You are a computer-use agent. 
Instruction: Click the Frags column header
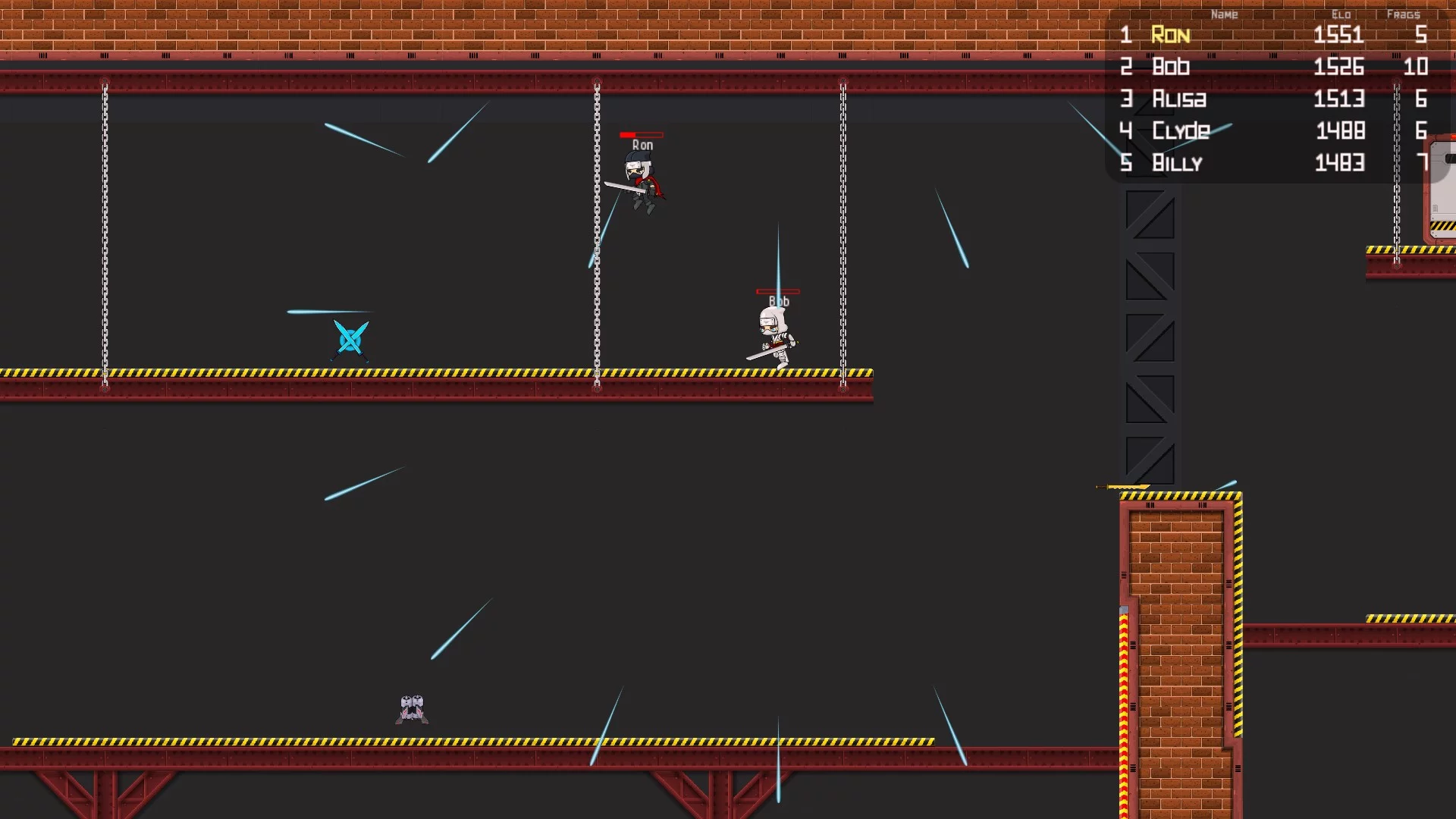[x=1403, y=14]
